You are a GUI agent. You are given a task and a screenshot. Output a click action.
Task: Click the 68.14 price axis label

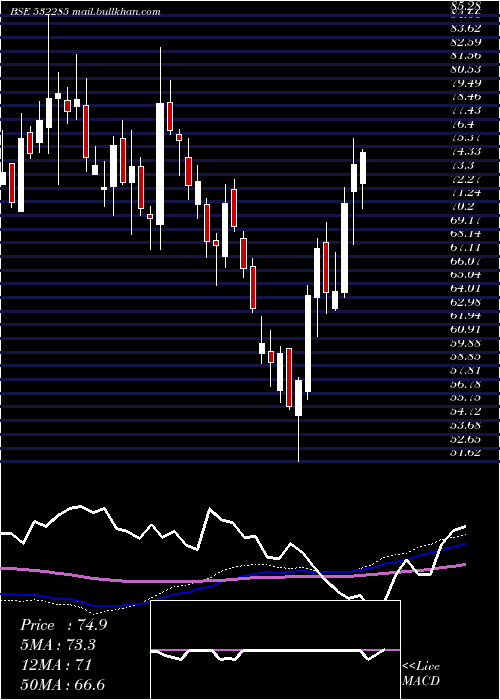tap(466, 233)
